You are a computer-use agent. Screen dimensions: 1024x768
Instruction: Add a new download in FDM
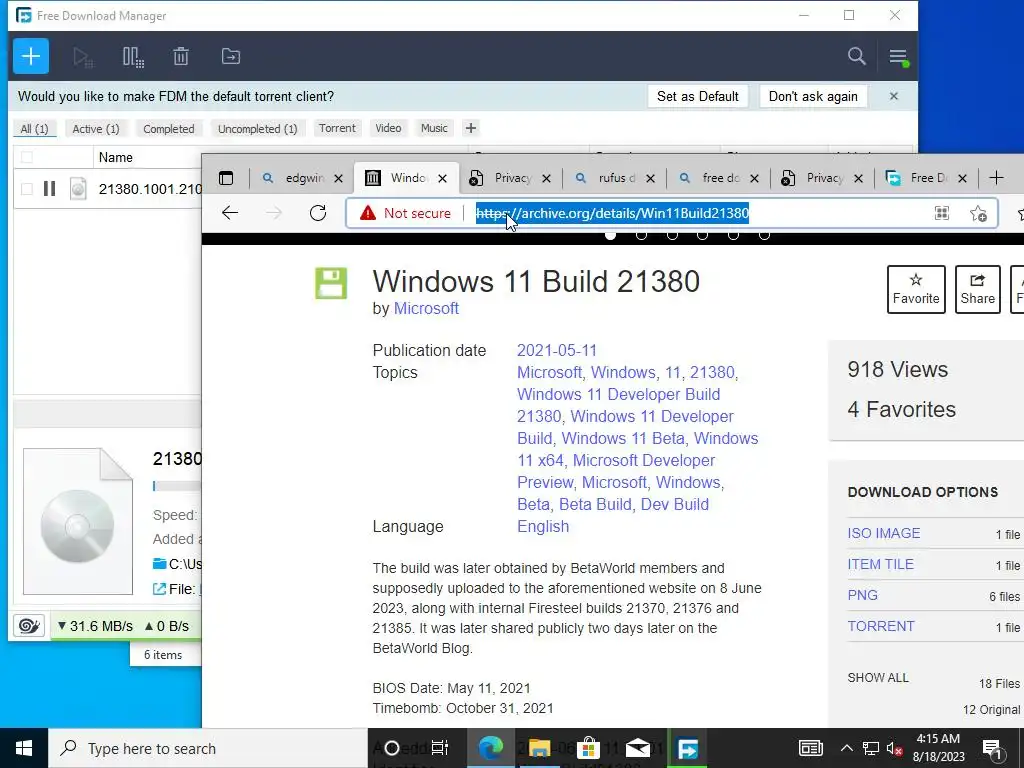(31, 56)
